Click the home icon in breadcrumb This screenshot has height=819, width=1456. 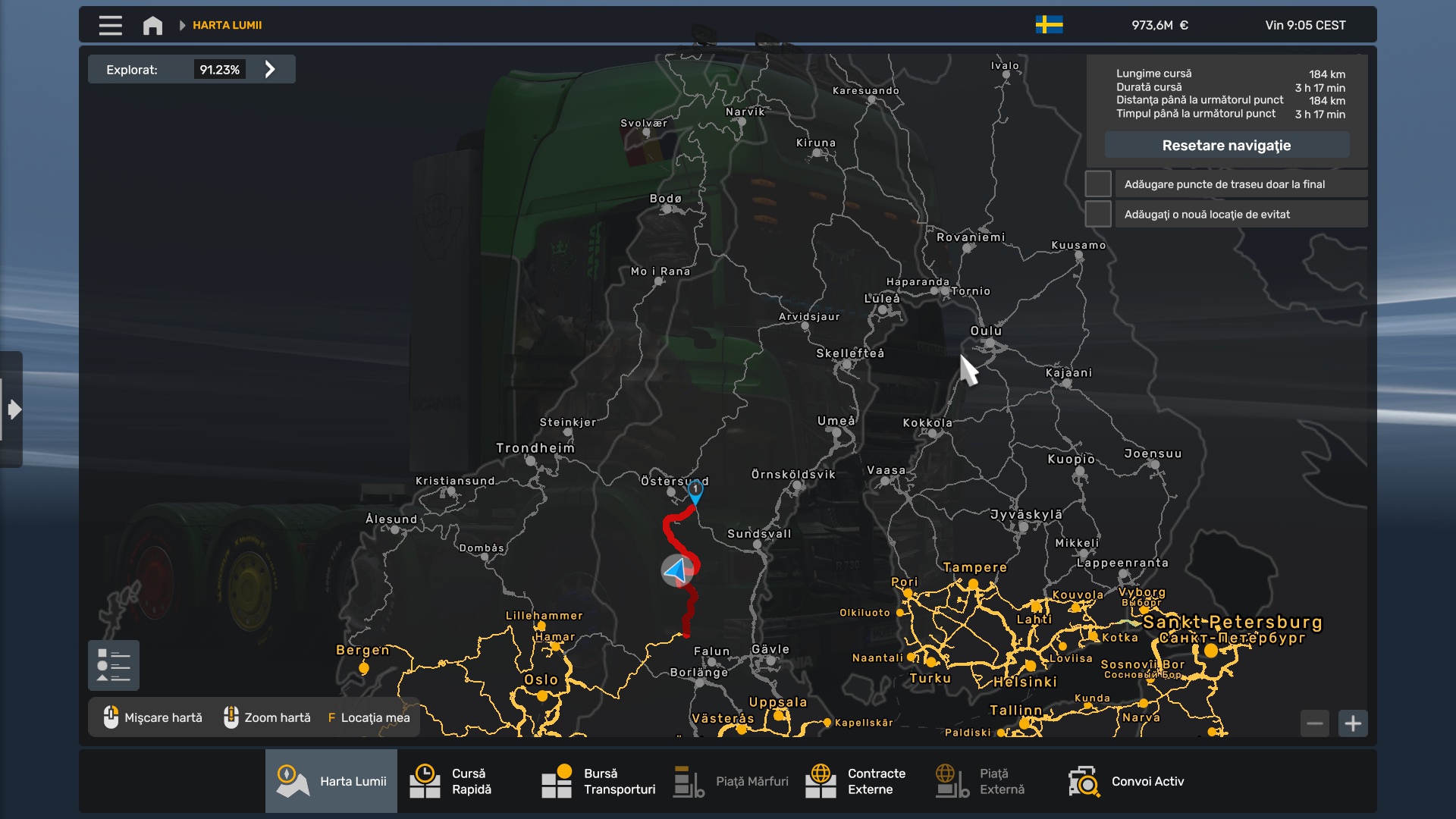pos(152,25)
